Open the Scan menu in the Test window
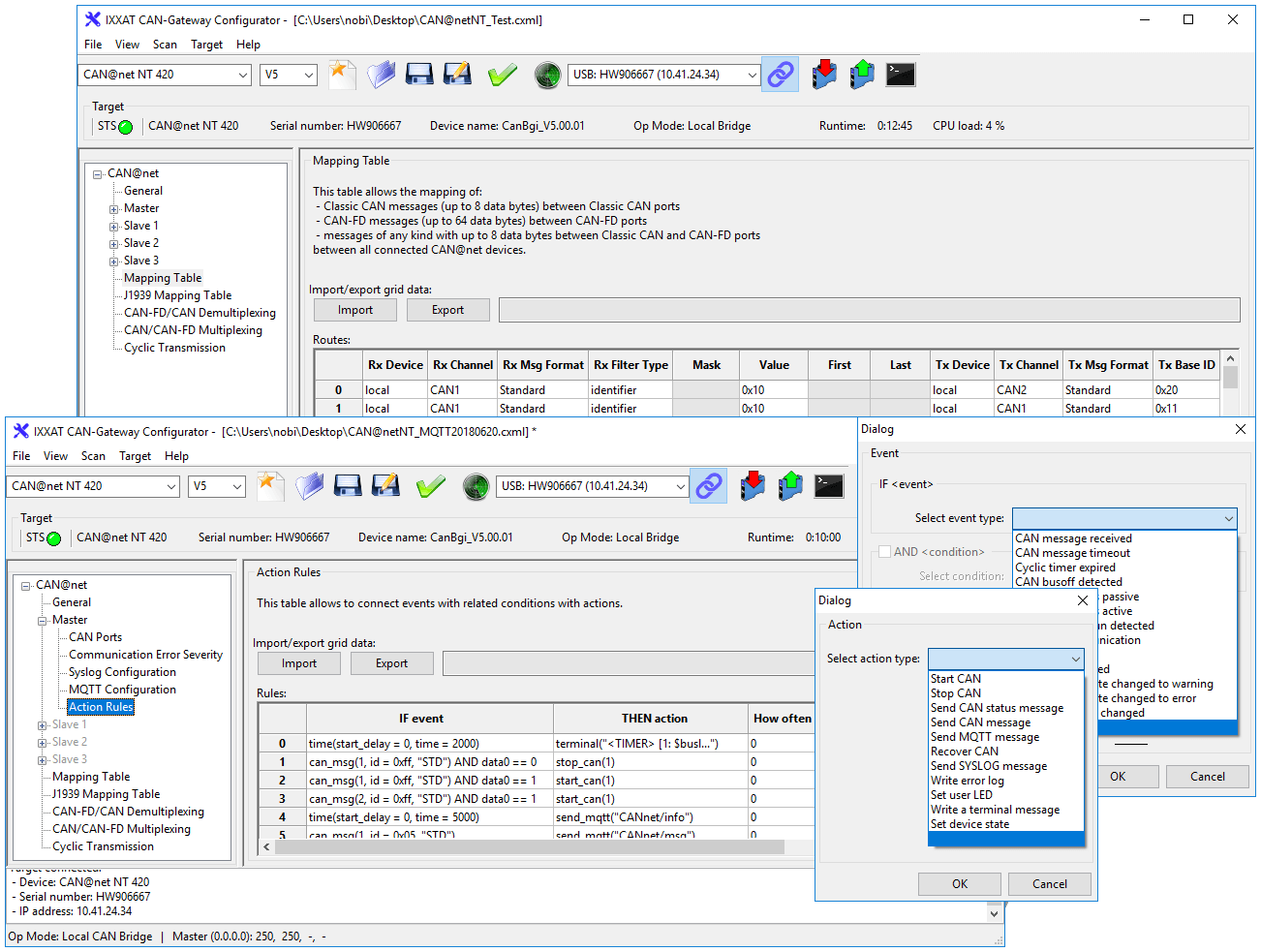 [x=165, y=45]
